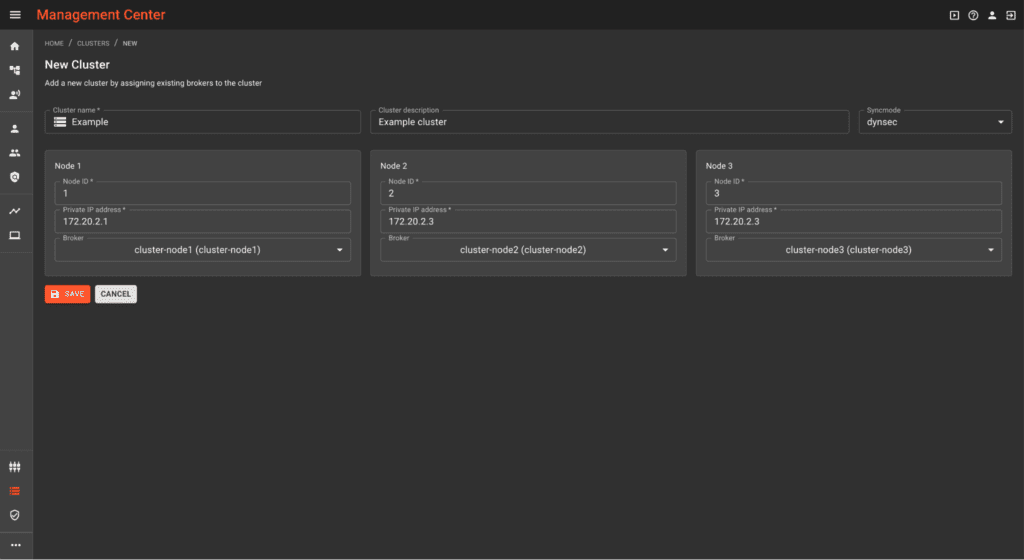The width and height of the screenshot is (1024, 560).
Task: Click the logout icon in top bar
Action: tap(1010, 15)
